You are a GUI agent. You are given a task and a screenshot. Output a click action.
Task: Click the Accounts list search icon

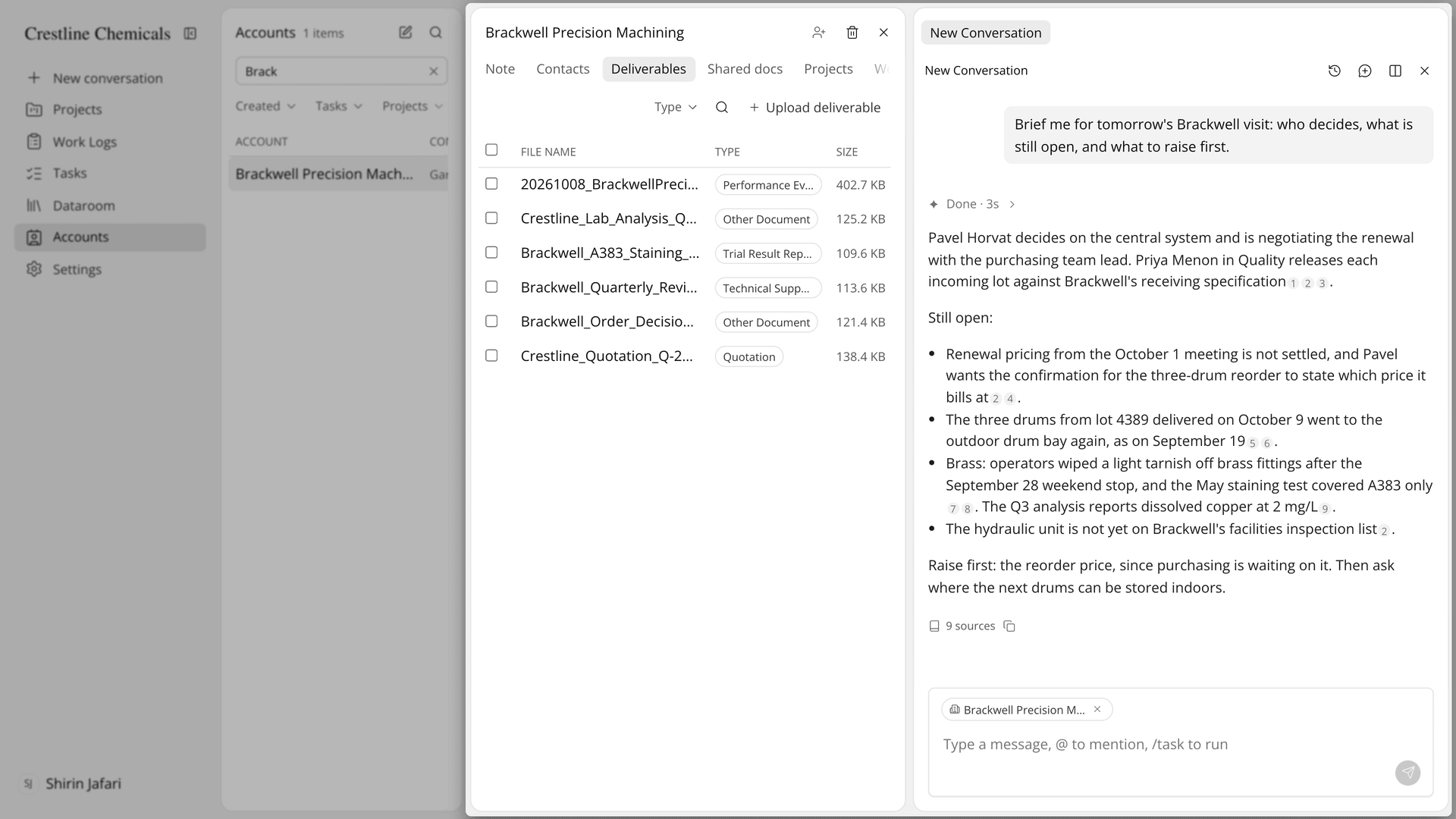pyautogui.click(x=435, y=32)
